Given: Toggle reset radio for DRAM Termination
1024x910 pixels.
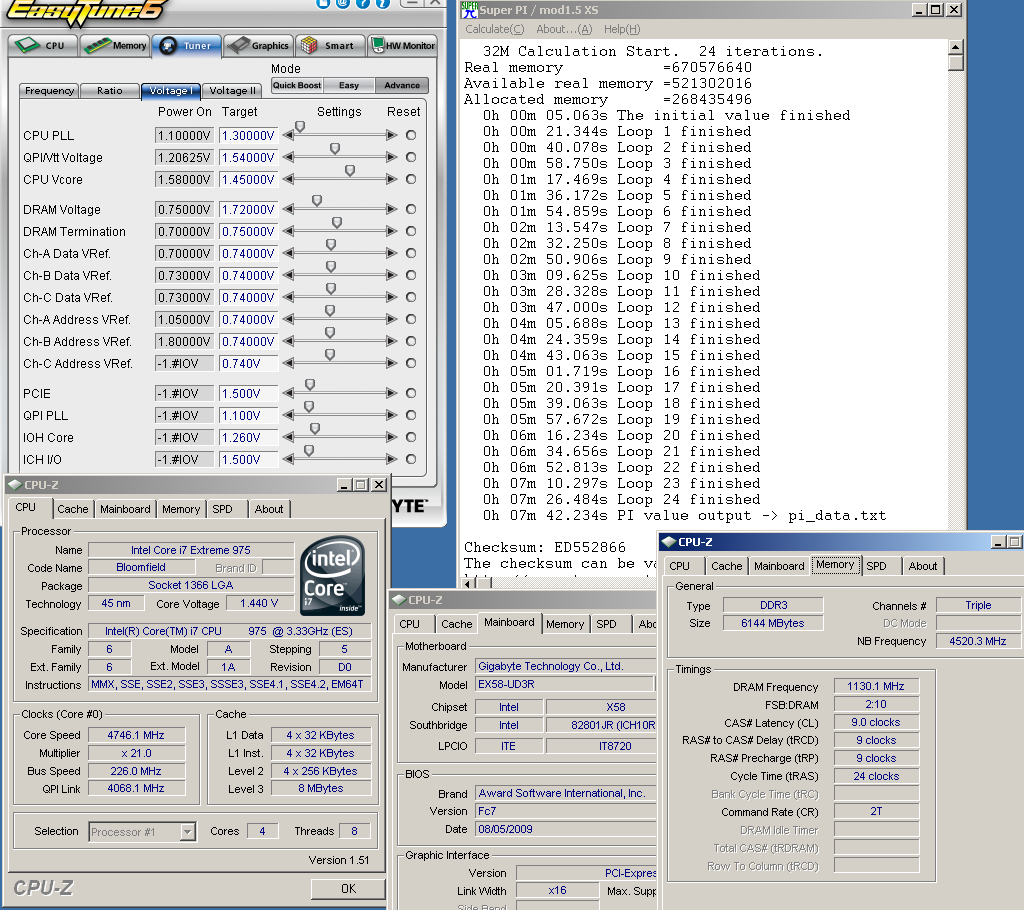Looking at the screenshot, I should tap(411, 231).
